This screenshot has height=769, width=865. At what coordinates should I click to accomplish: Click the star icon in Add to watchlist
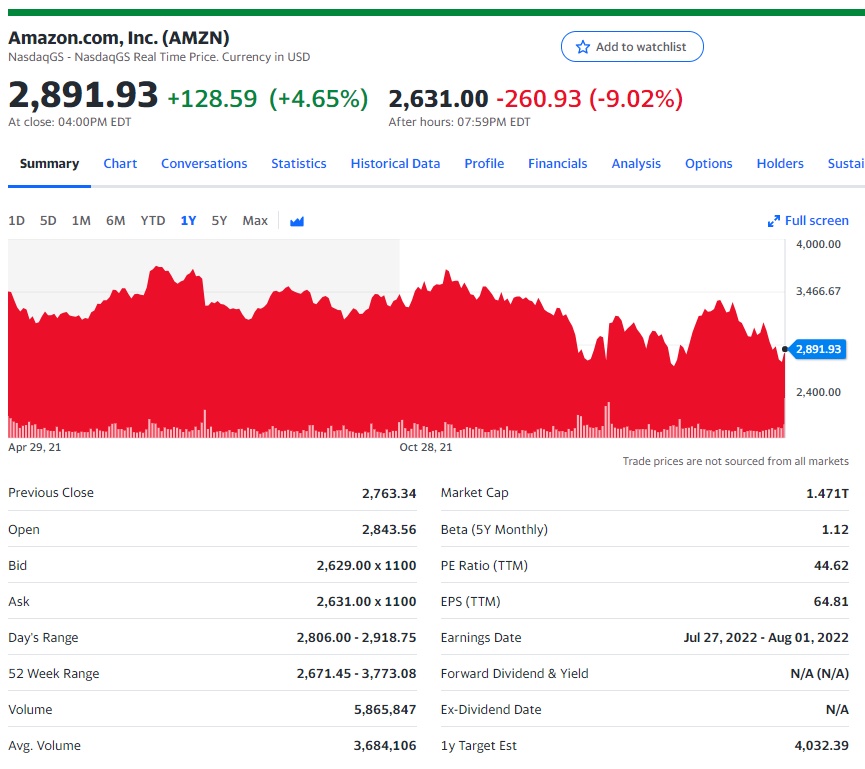click(583, 47)
